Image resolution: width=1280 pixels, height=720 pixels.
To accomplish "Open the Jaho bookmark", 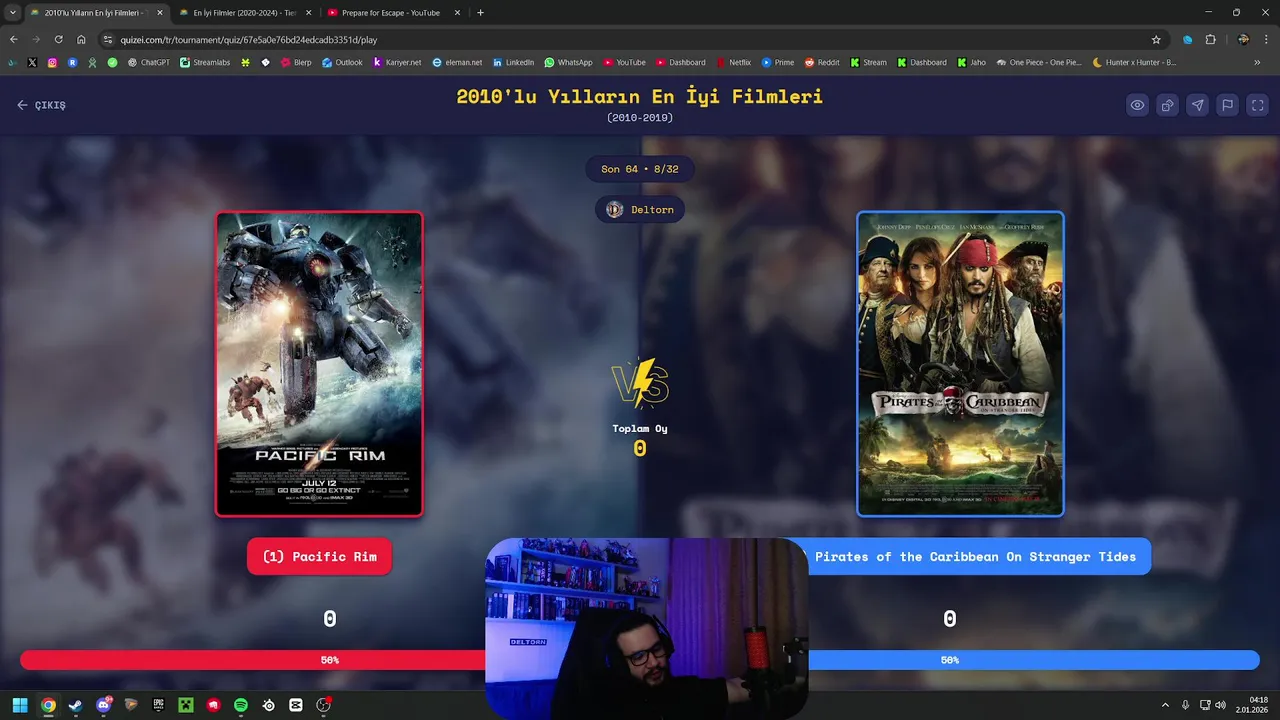I will [x=971, y=62].
